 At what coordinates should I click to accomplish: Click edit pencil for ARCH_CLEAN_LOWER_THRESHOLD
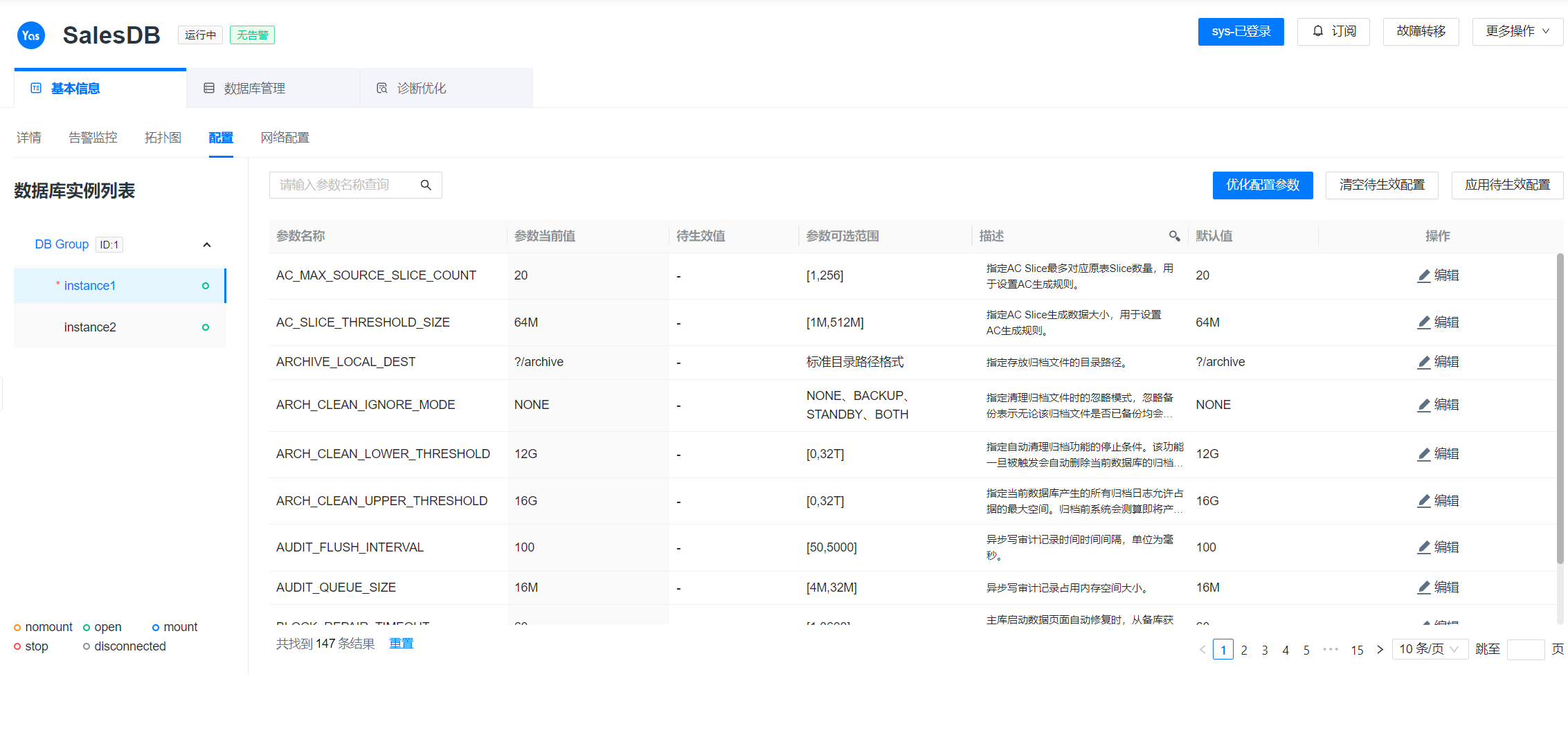pyautogui.click(x=1424, y=453)
